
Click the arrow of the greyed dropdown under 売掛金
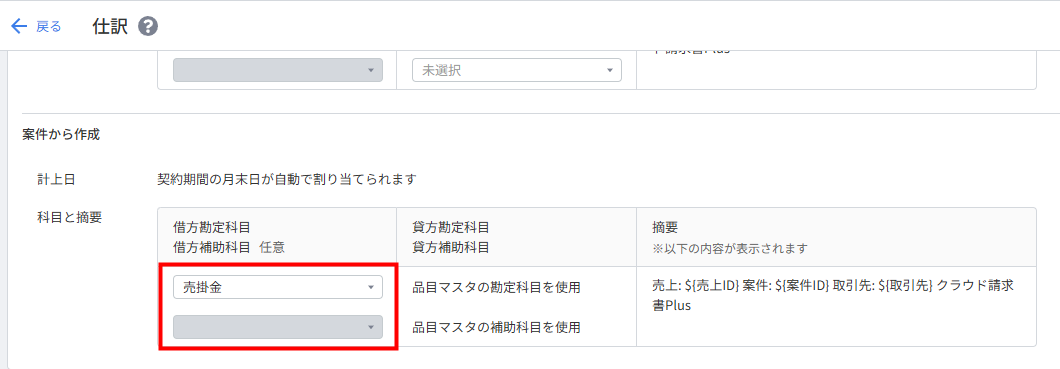pyautogui.click(x=370, y=328)
